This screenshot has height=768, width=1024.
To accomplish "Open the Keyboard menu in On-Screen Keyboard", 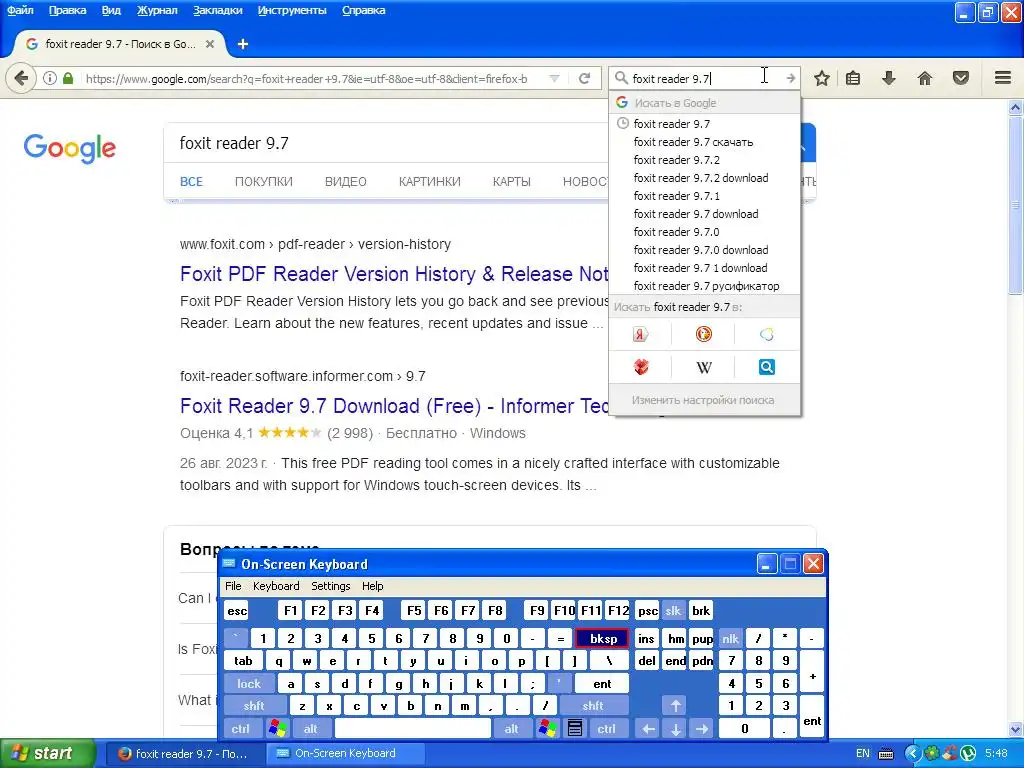I will click(276, 586).
